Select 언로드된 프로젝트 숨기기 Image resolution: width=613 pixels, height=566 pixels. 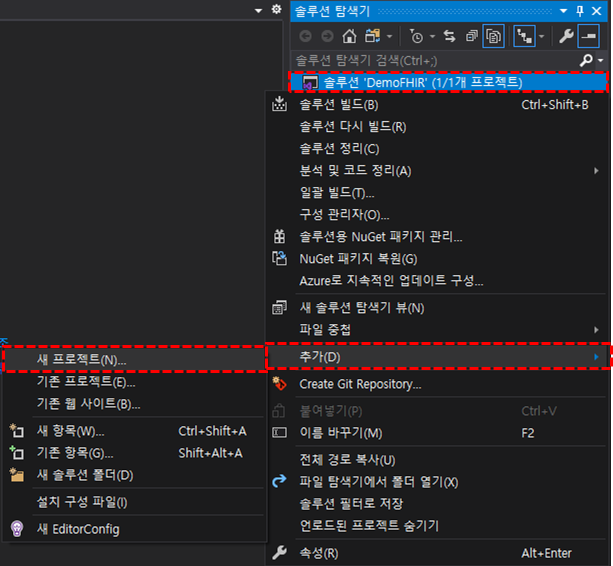pyautogui.click(x=436, y=526)
